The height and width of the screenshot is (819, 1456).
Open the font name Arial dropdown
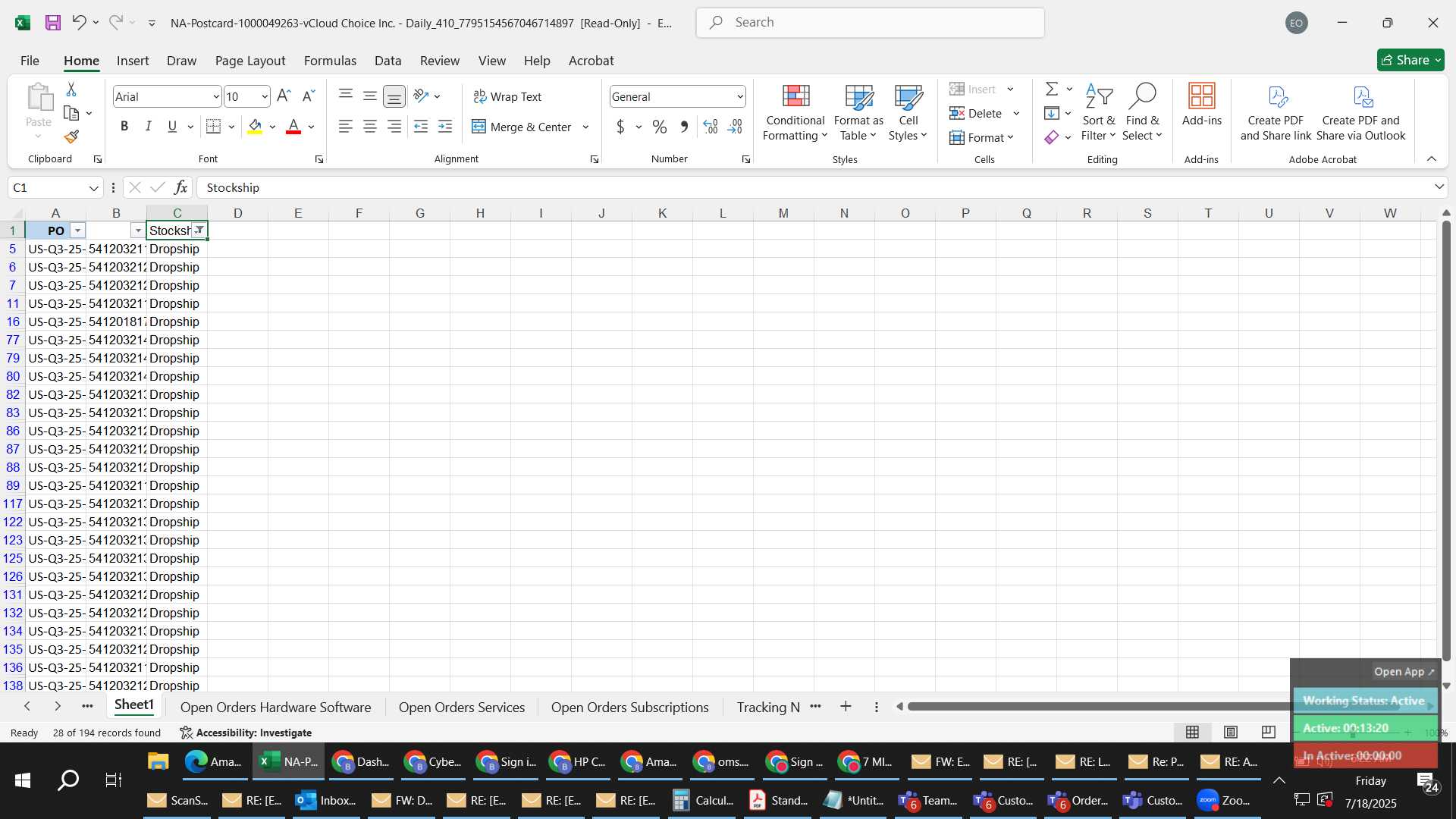pos(215,96)
